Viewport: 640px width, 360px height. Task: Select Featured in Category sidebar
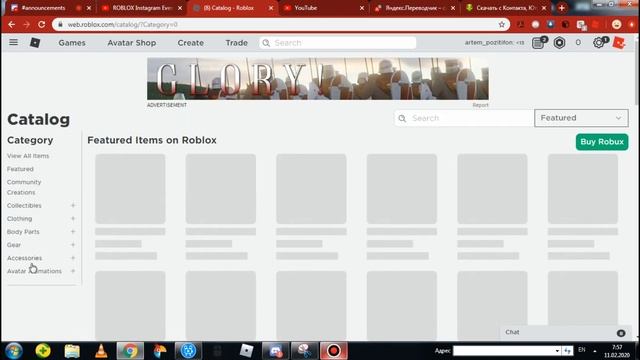[x=20, y=169]
